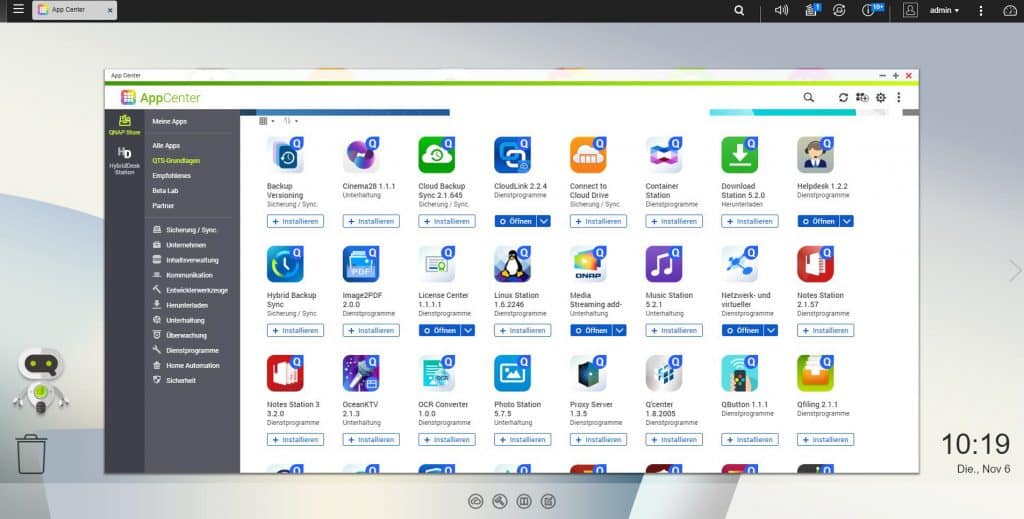The image size is (1024, 519).
Task: Open the Helpdesk app icon
Action: pyautogui.click(x=816, y=155)
